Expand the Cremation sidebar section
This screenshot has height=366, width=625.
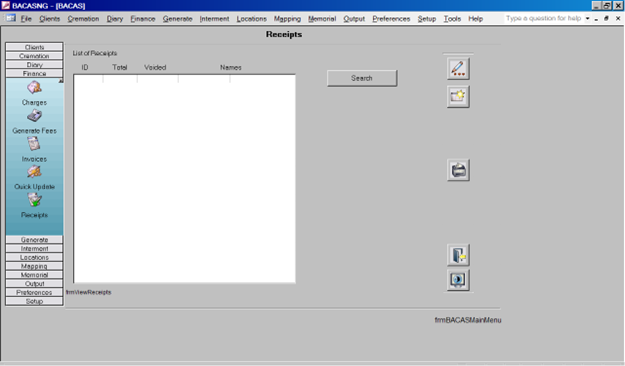coord(34,56)
